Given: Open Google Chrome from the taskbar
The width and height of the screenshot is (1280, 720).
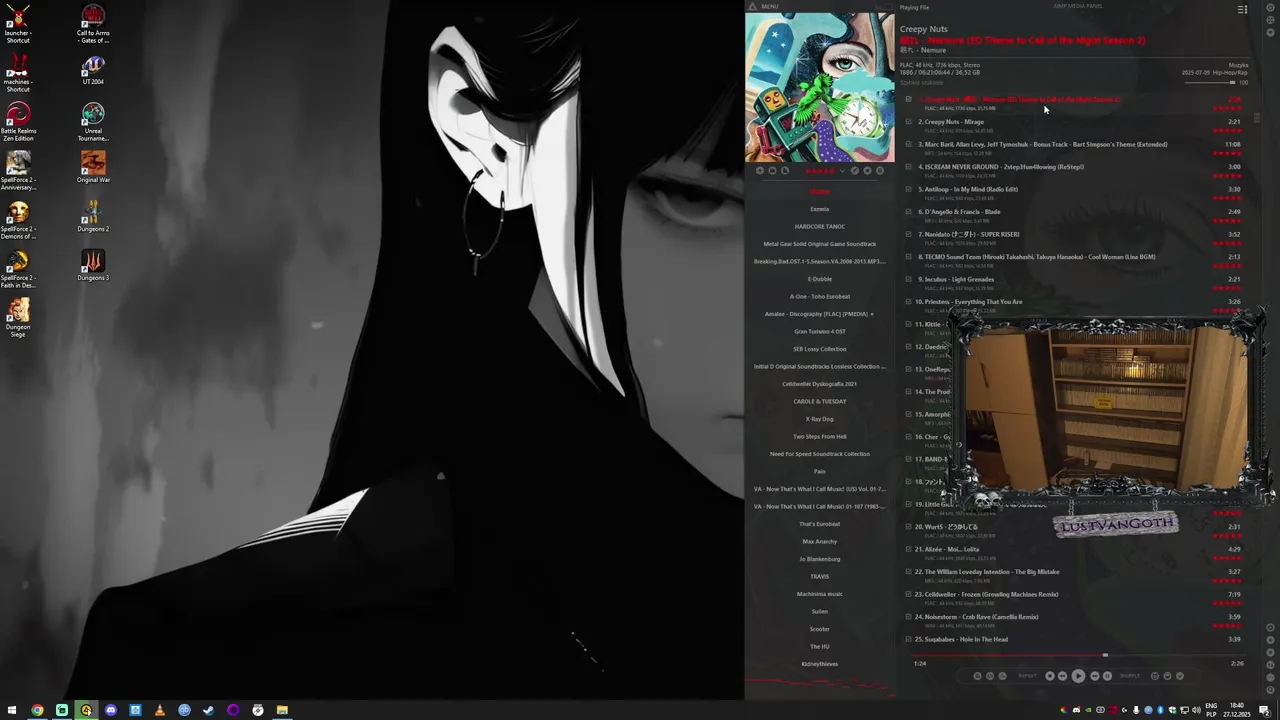Looking at the screenshot, I should pyautogui.click(x=37, y=710).
